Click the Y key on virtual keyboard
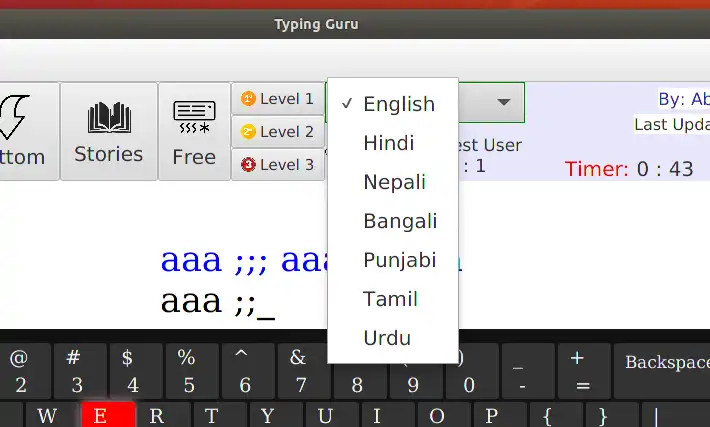710x427 pixels. click(x=276, y=415)
